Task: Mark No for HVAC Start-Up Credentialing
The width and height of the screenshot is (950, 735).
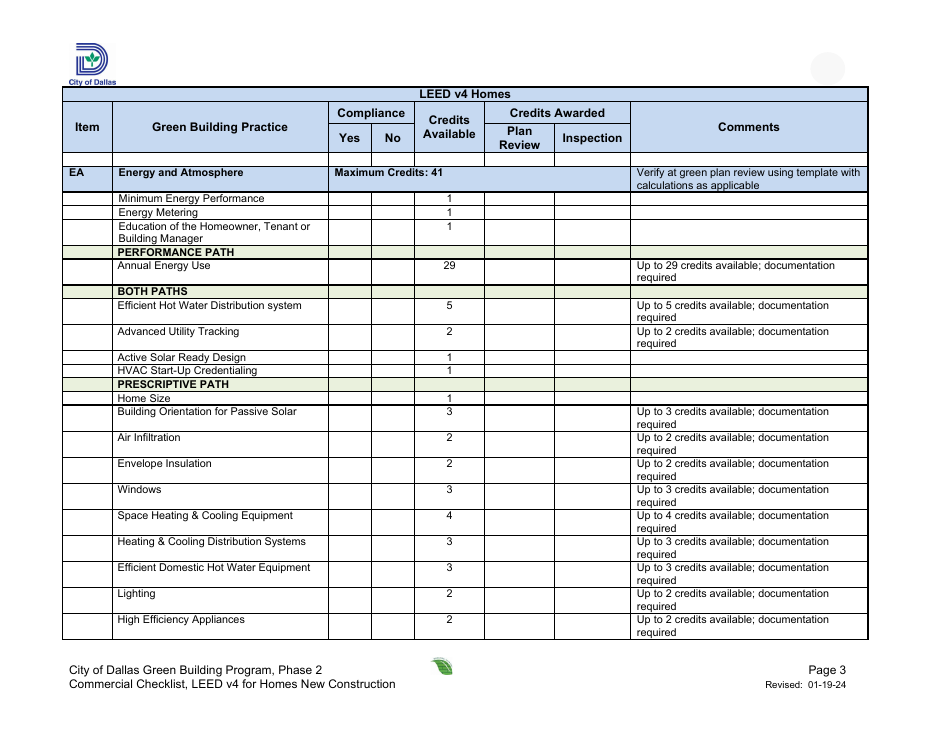Action: (391, 370)
